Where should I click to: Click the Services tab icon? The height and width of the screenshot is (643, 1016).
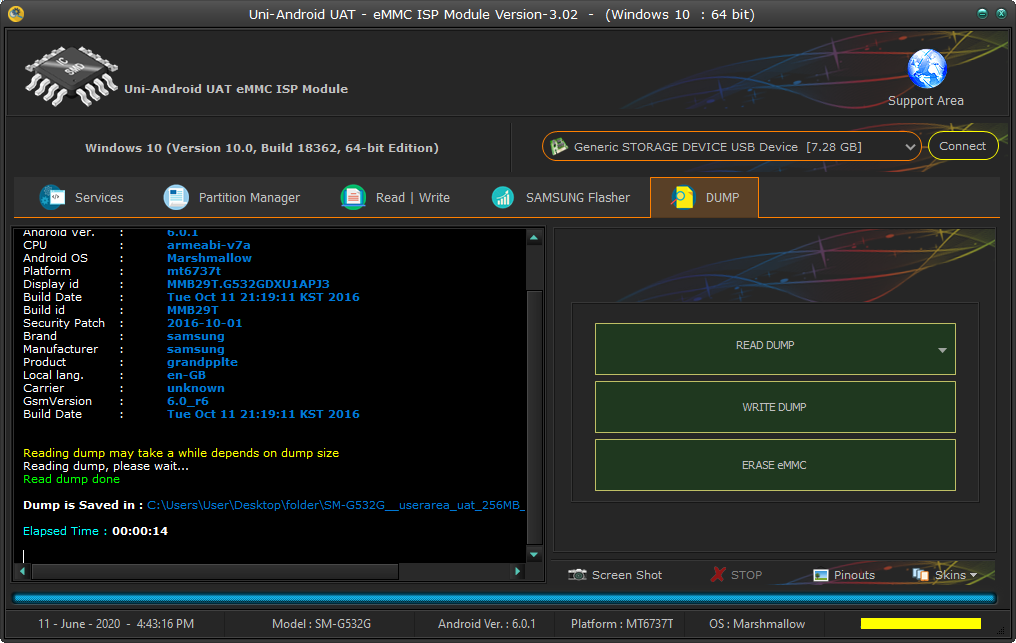(52, 197)
